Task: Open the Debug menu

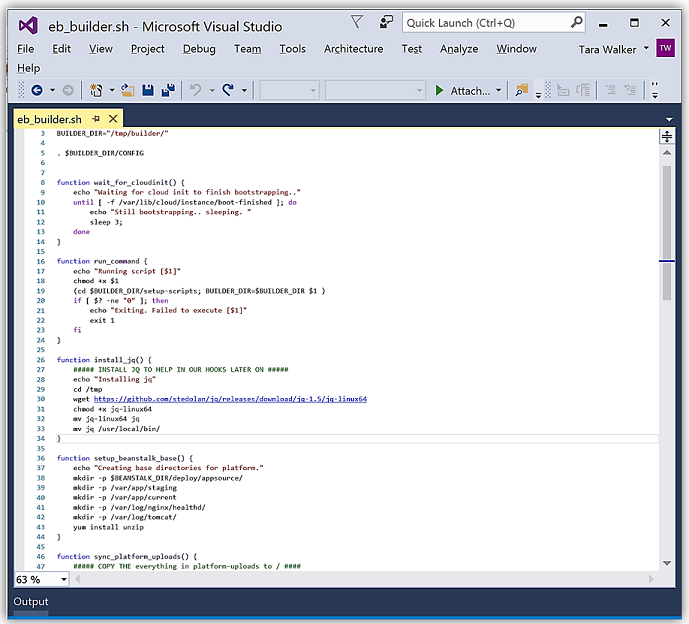Action: 199,48
